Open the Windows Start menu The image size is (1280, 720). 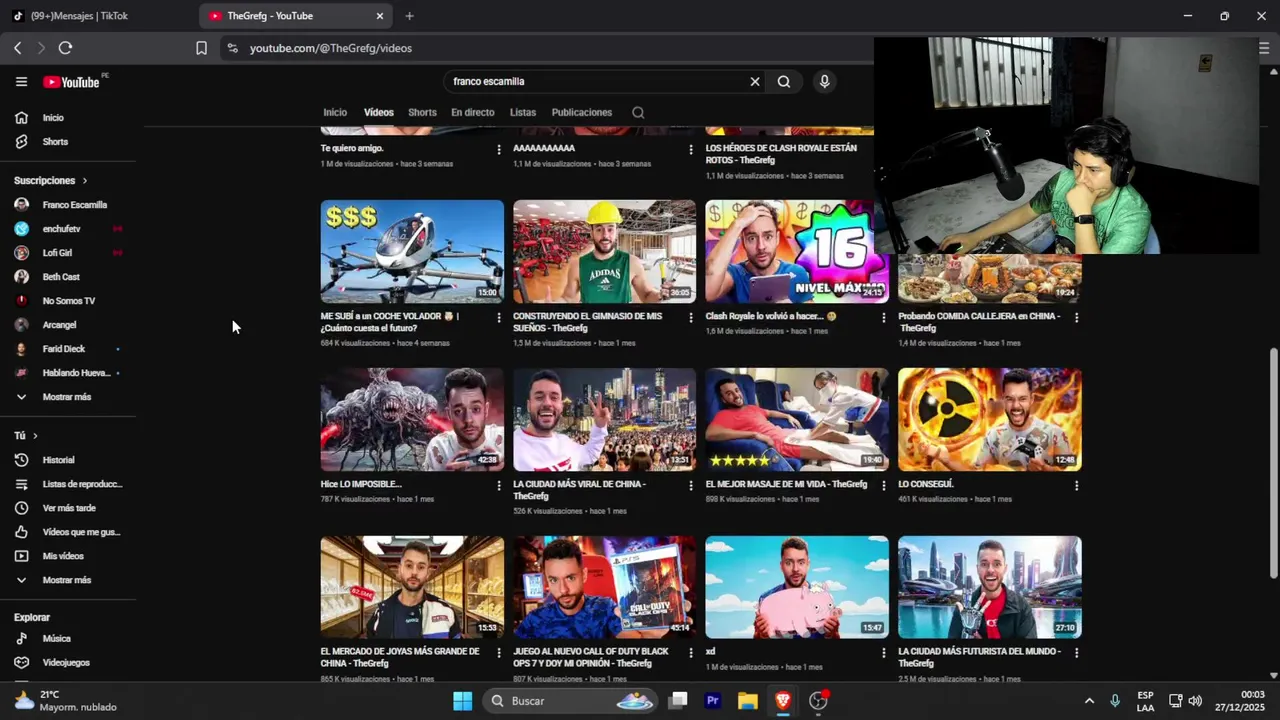click(x=462, y=701)
